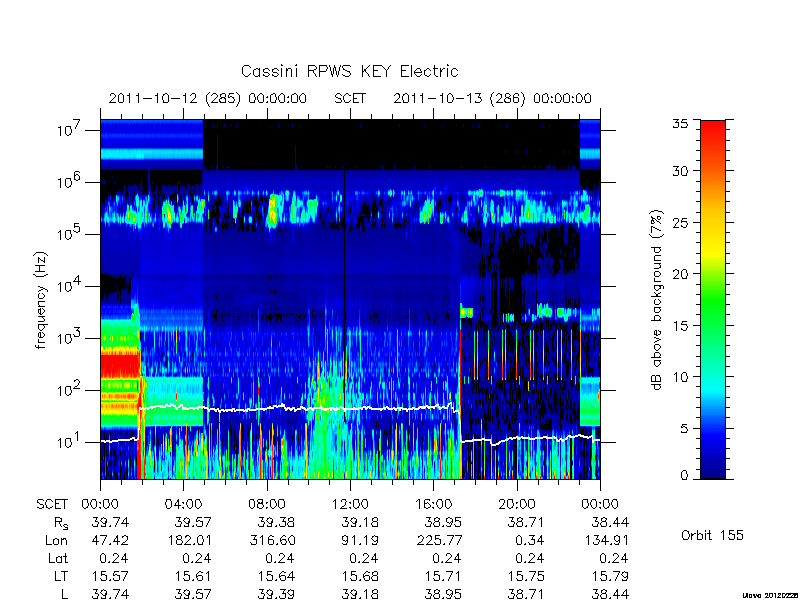This screenshot has height=600, width=800.
Task: Click longitude value "225.77"
Action: (439, 540)
